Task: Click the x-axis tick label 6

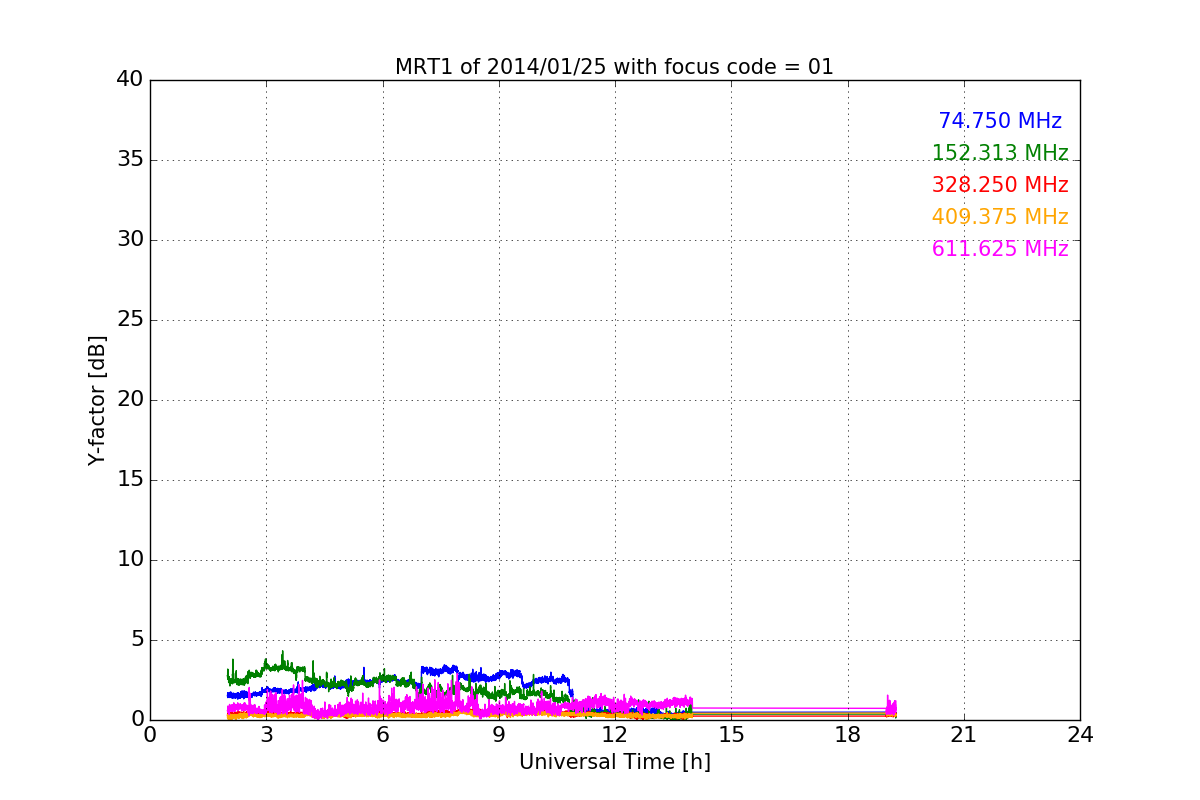Action: pos(383,734)
